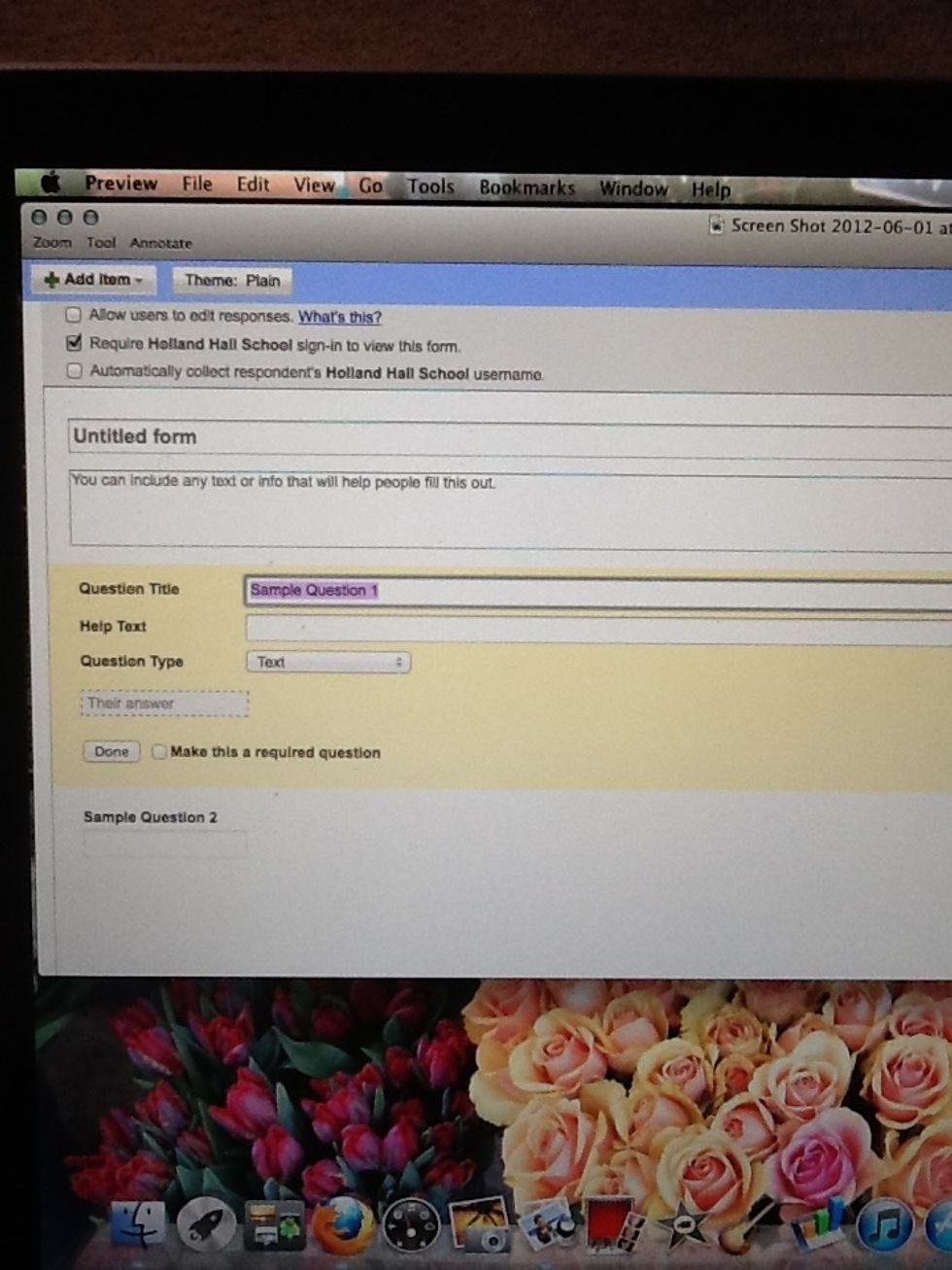
Task: Open the Bookmarks menu
Action: [x=526, y=187]
